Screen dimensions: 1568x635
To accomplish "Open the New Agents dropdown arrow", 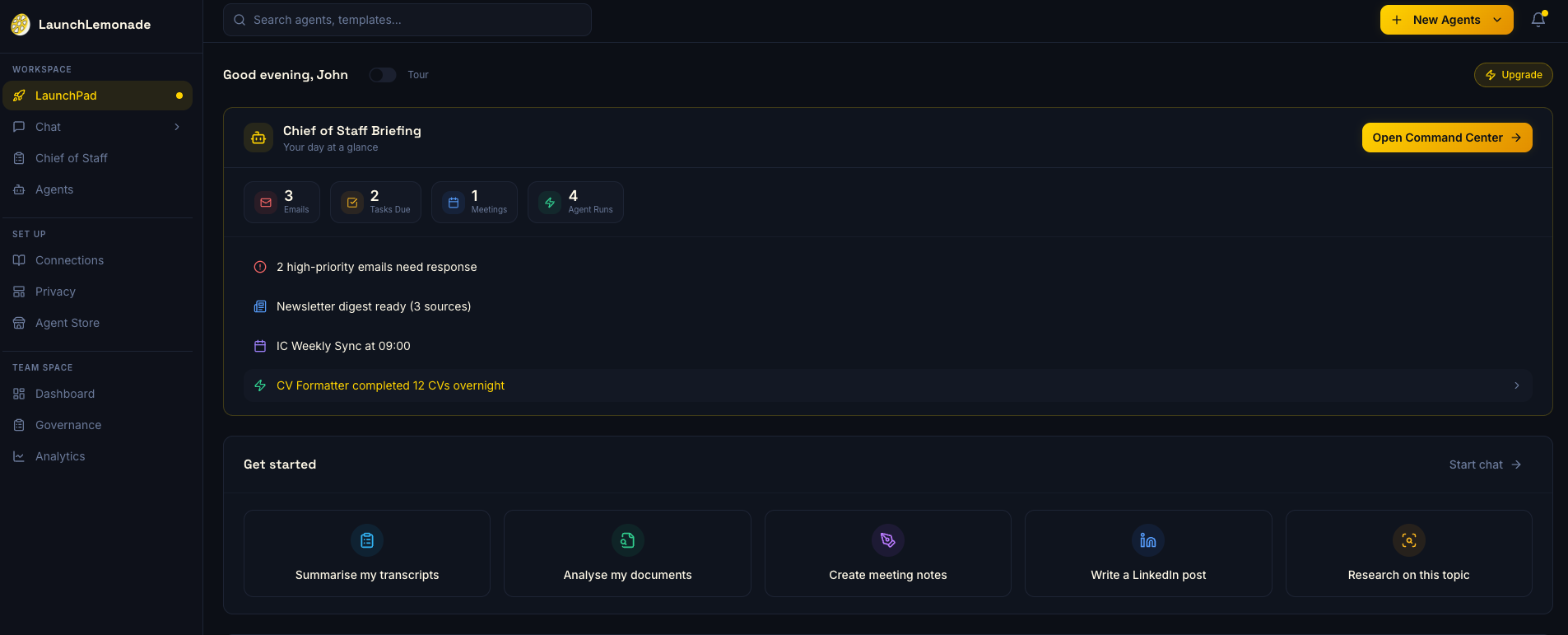I will coord(1497,20).
